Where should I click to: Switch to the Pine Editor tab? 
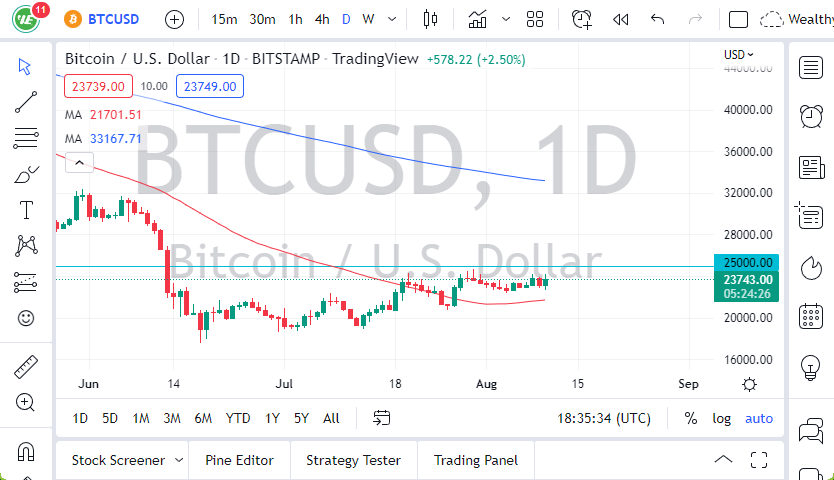pos(239,461)
